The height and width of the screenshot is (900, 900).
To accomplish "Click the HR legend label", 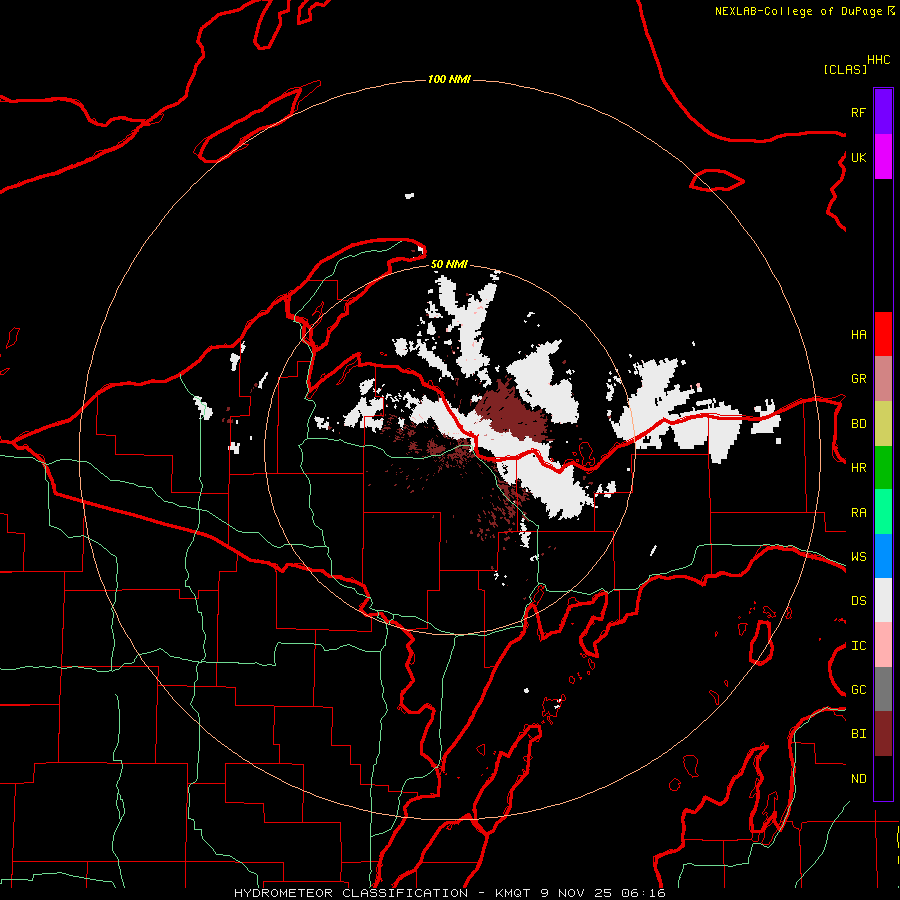I will click(x=858, y=468).
